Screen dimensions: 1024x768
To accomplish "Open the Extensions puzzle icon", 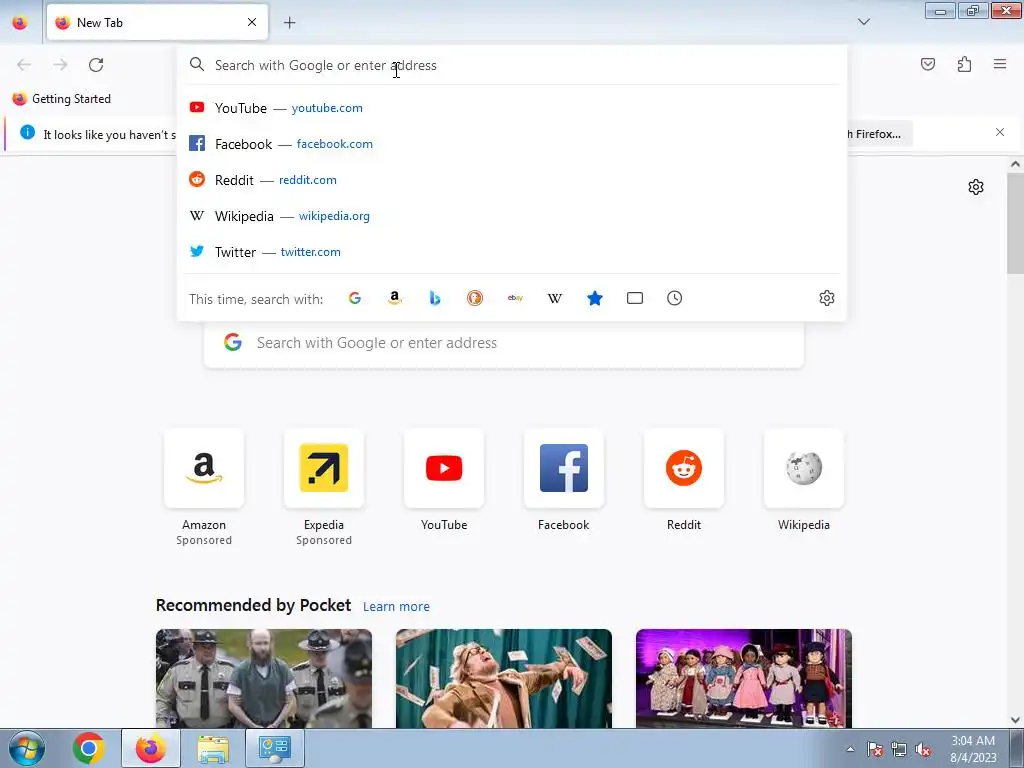I will tap(964, 64).
